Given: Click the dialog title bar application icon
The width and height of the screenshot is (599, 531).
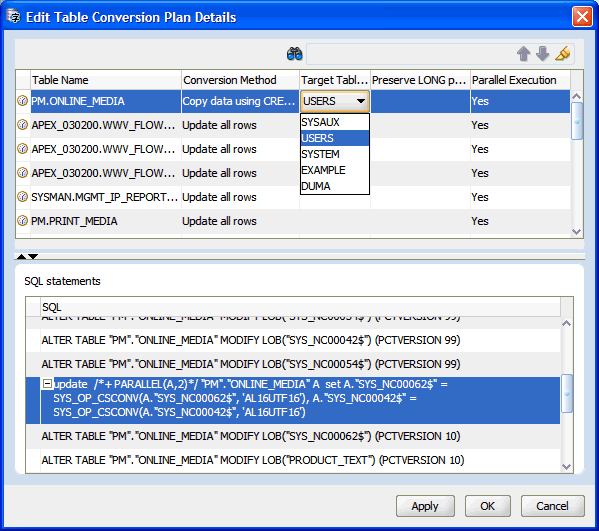Looking at the screenshot, I should pos(13,17).
